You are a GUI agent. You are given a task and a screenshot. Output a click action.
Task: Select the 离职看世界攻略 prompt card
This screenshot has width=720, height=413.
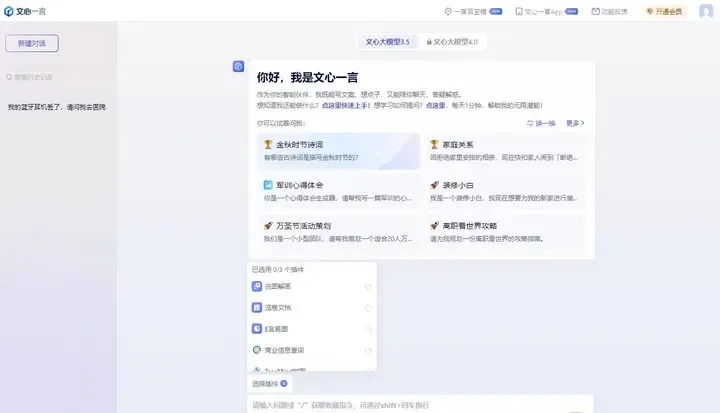[505, 232]
